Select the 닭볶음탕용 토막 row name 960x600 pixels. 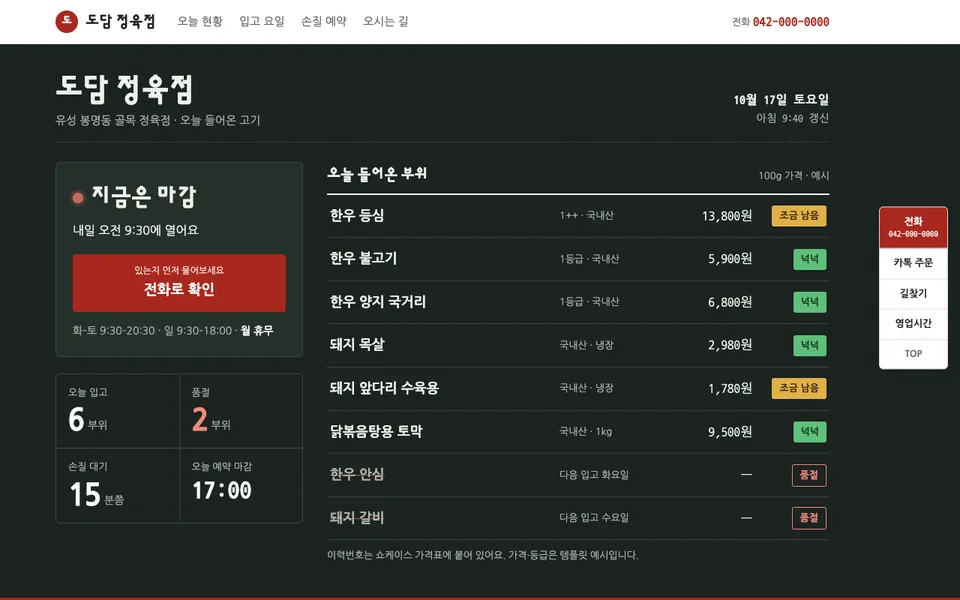point(377,431)
